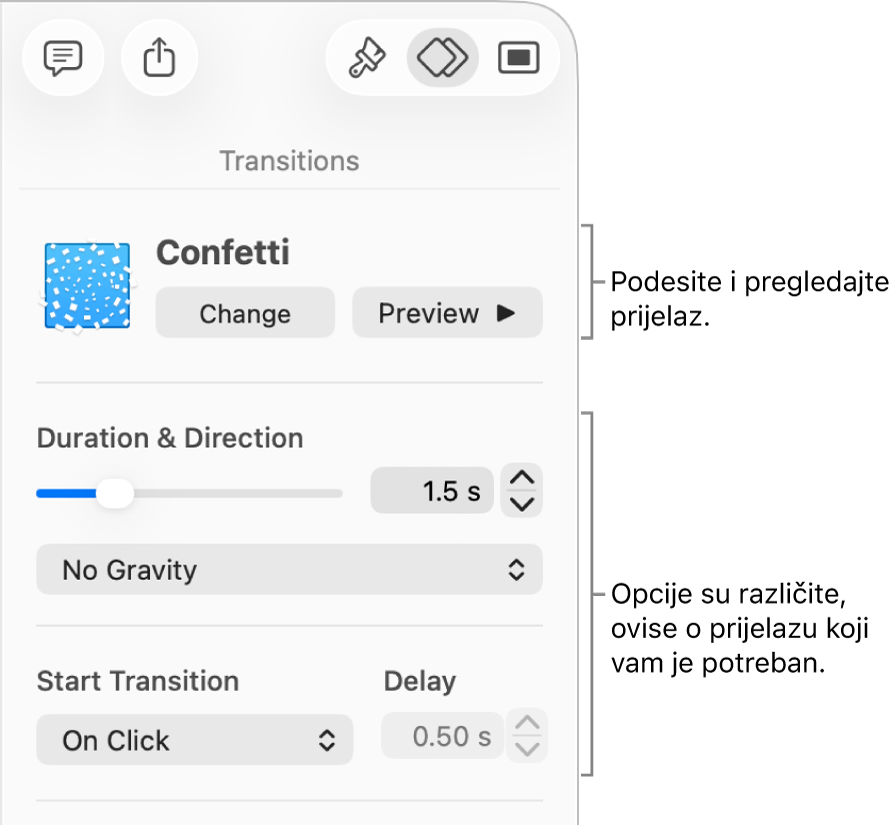Click the Confetti transition thumbnail
Screen dimensions: 894x825
click(86, 287)
